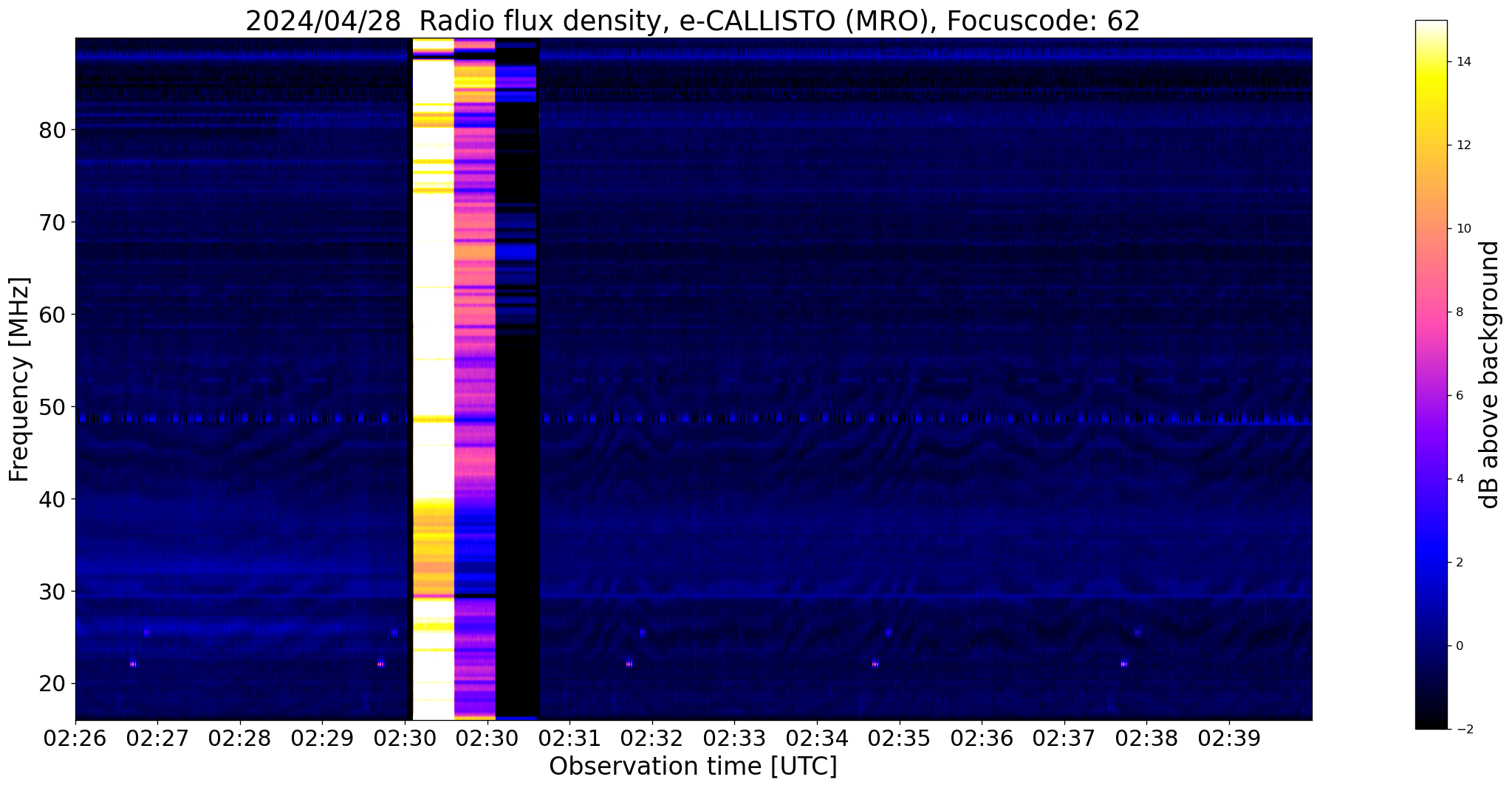Screen dimensions: 1512x788
Task: Click the plot title mentioning e-CALLISTO (MRO)
Action: pyautogui.click(x=693, y=21)
